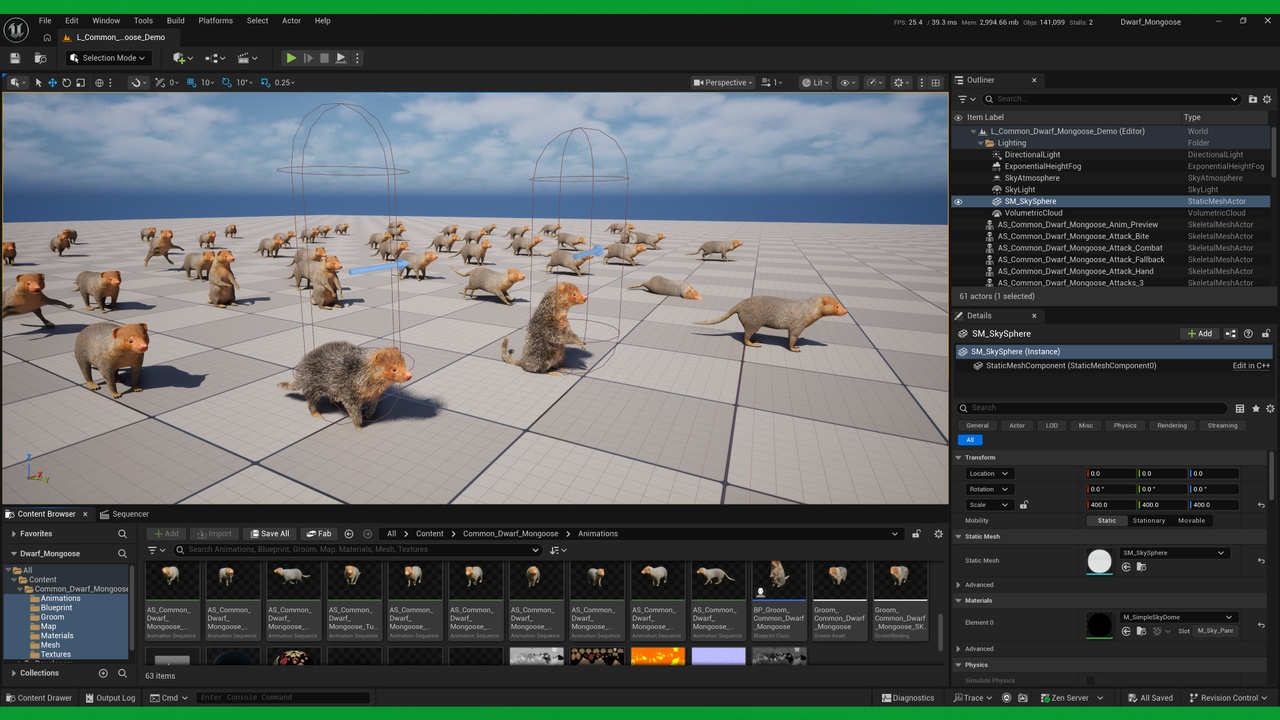This screenshot has width=1280, height=720.
Task: Open the quick add actor toolbar button
Action: point(181,58)
